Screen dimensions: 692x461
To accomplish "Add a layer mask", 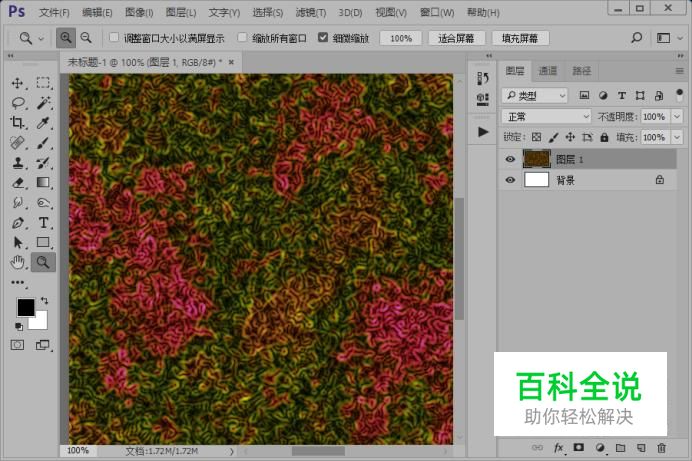I will pos(579,448).
